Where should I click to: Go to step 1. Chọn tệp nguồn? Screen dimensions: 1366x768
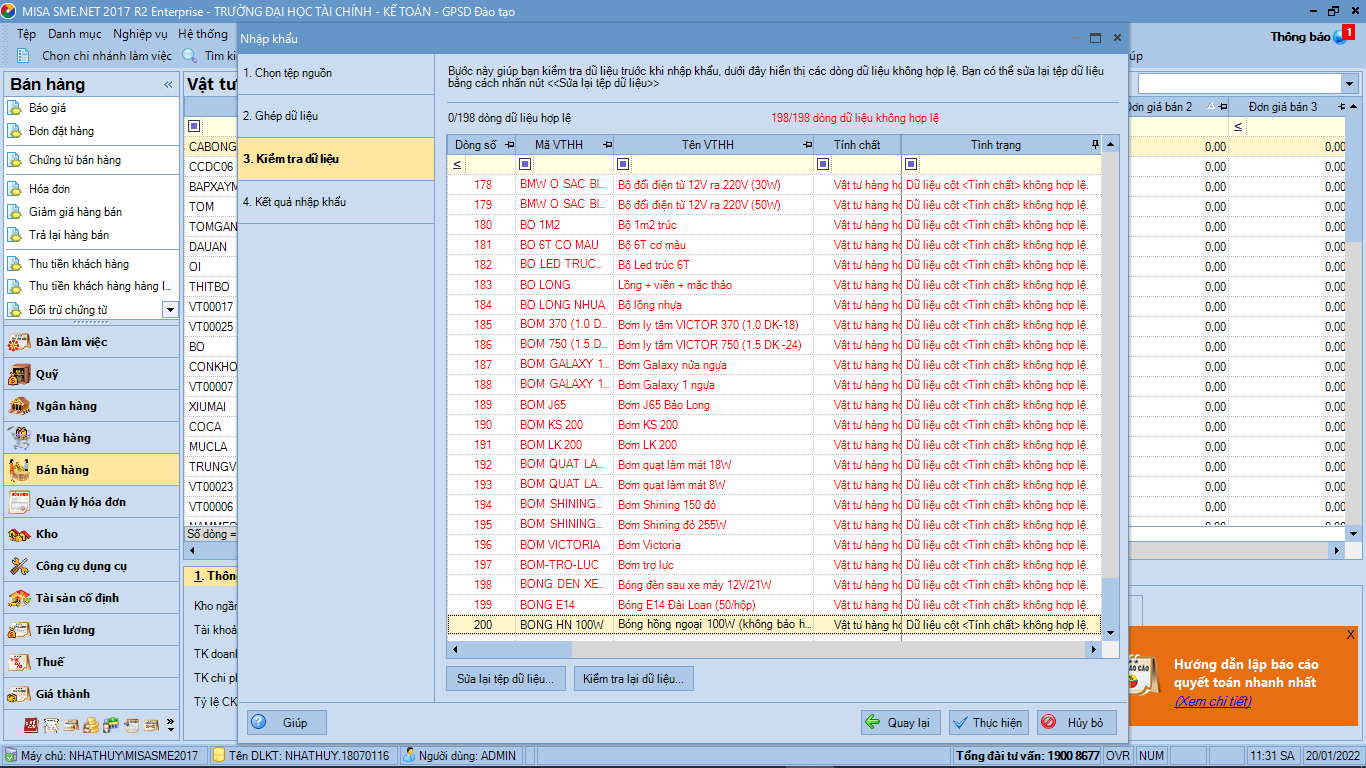[x=336, y=74]
